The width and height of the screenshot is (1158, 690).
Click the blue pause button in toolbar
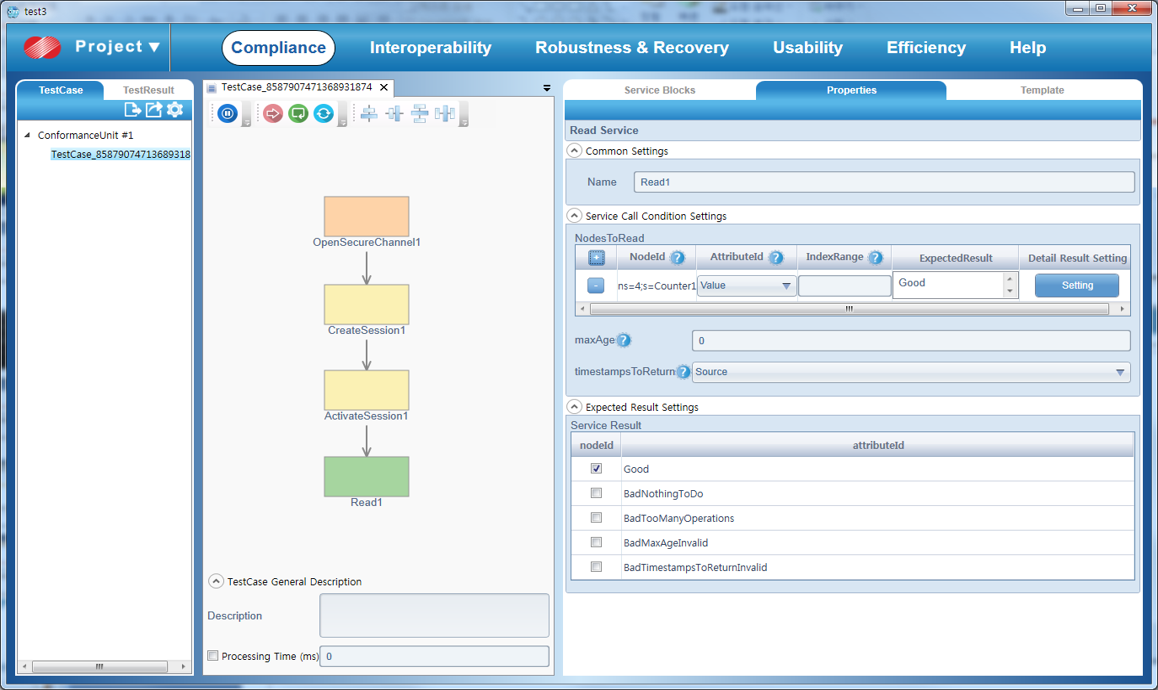227,114
